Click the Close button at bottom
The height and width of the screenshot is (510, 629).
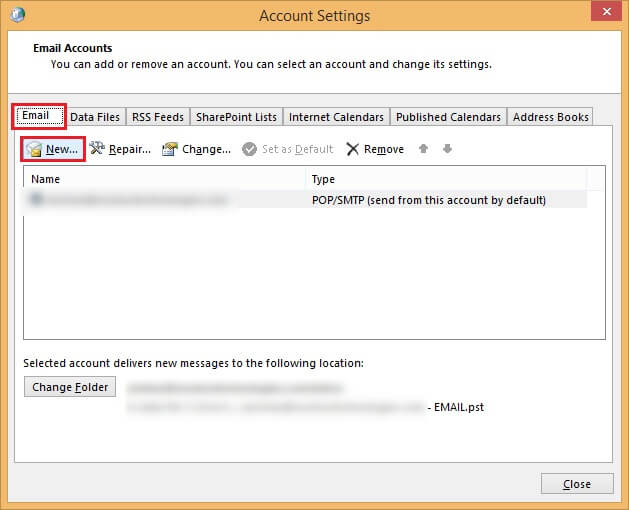tap(577, 484)
